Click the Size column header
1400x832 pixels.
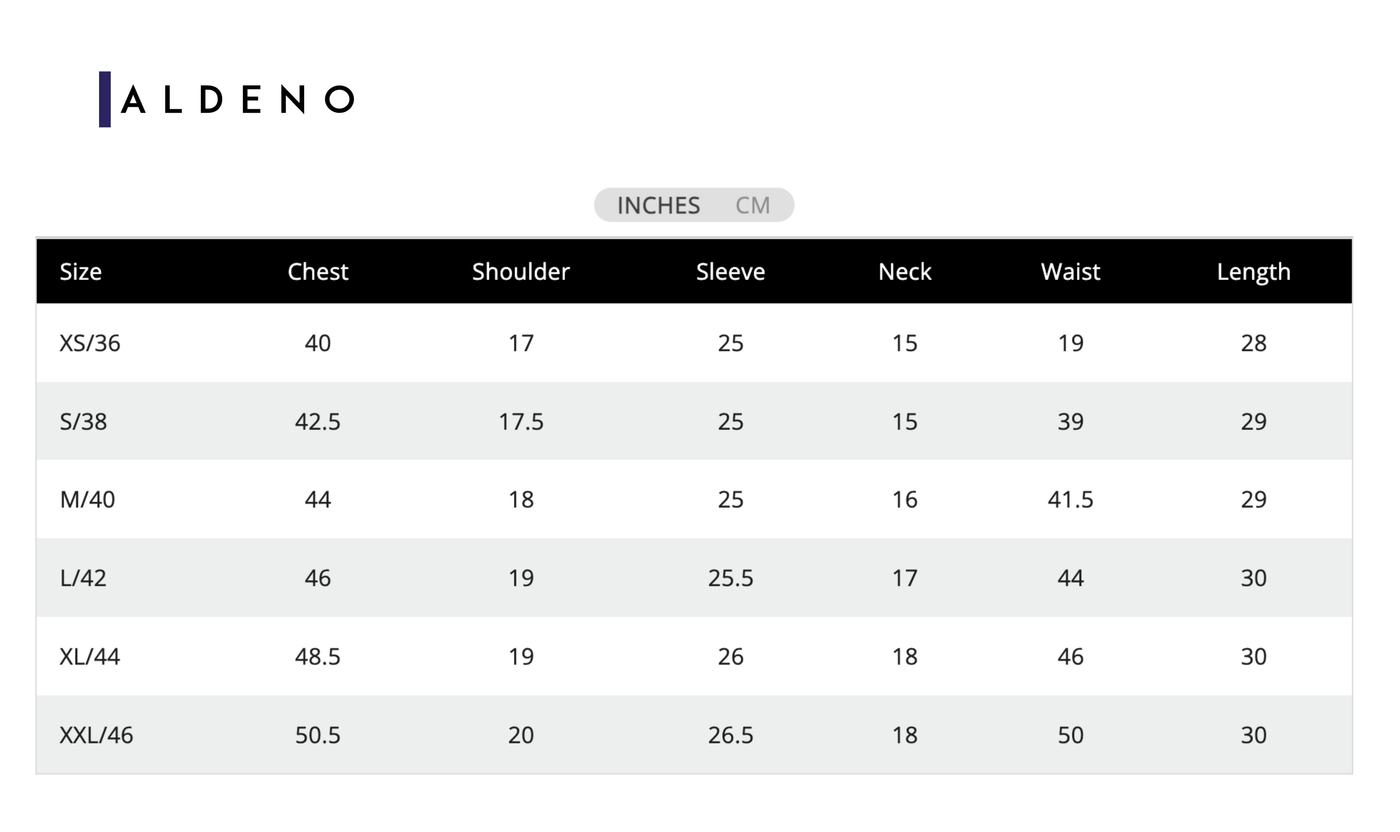(x=81, y=272)
